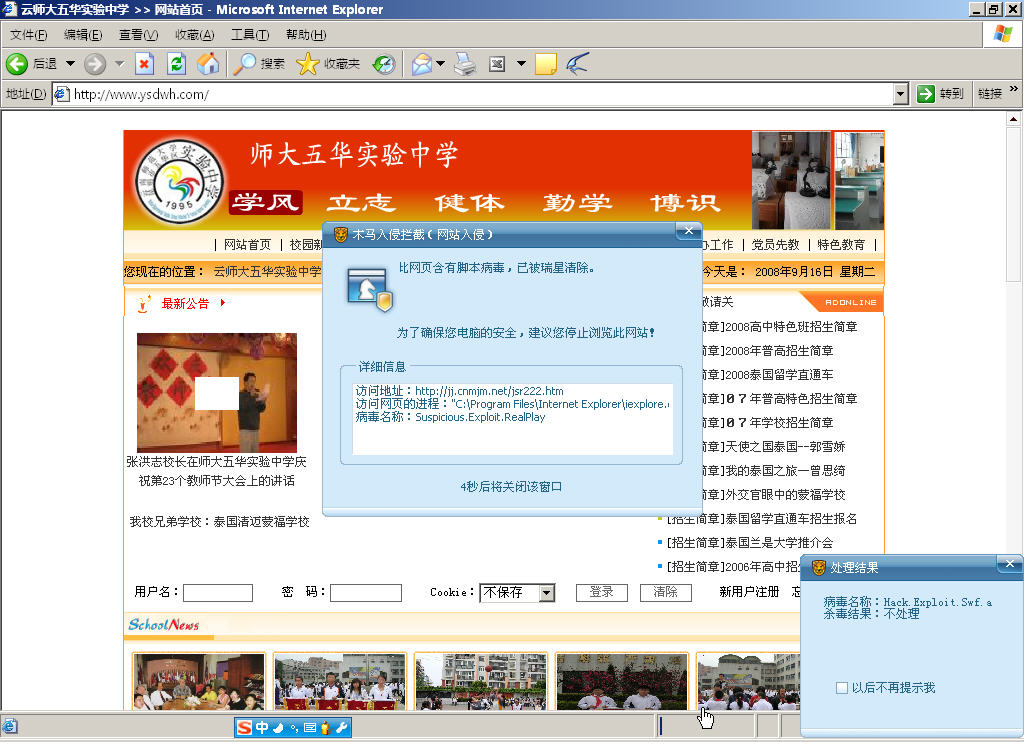Check '以后不再提示我' checkbox
1032x746 pixels.
click(x=841, y=688)
